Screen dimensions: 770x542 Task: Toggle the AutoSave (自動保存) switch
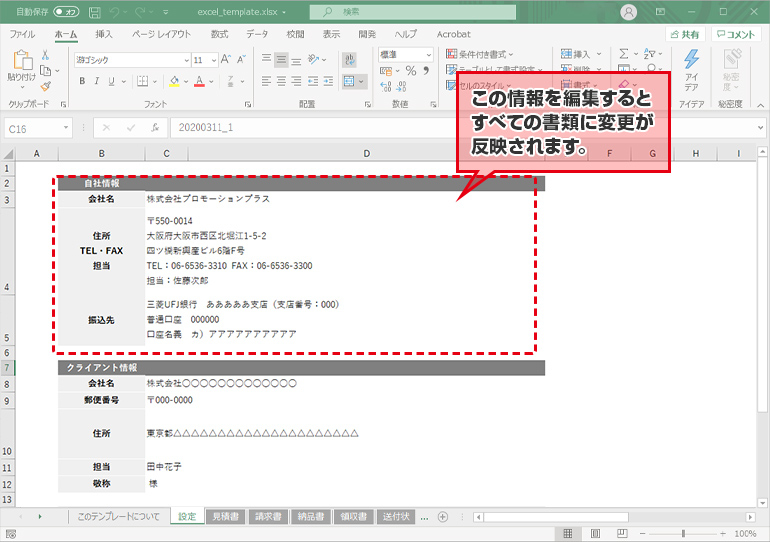point(66,12)
